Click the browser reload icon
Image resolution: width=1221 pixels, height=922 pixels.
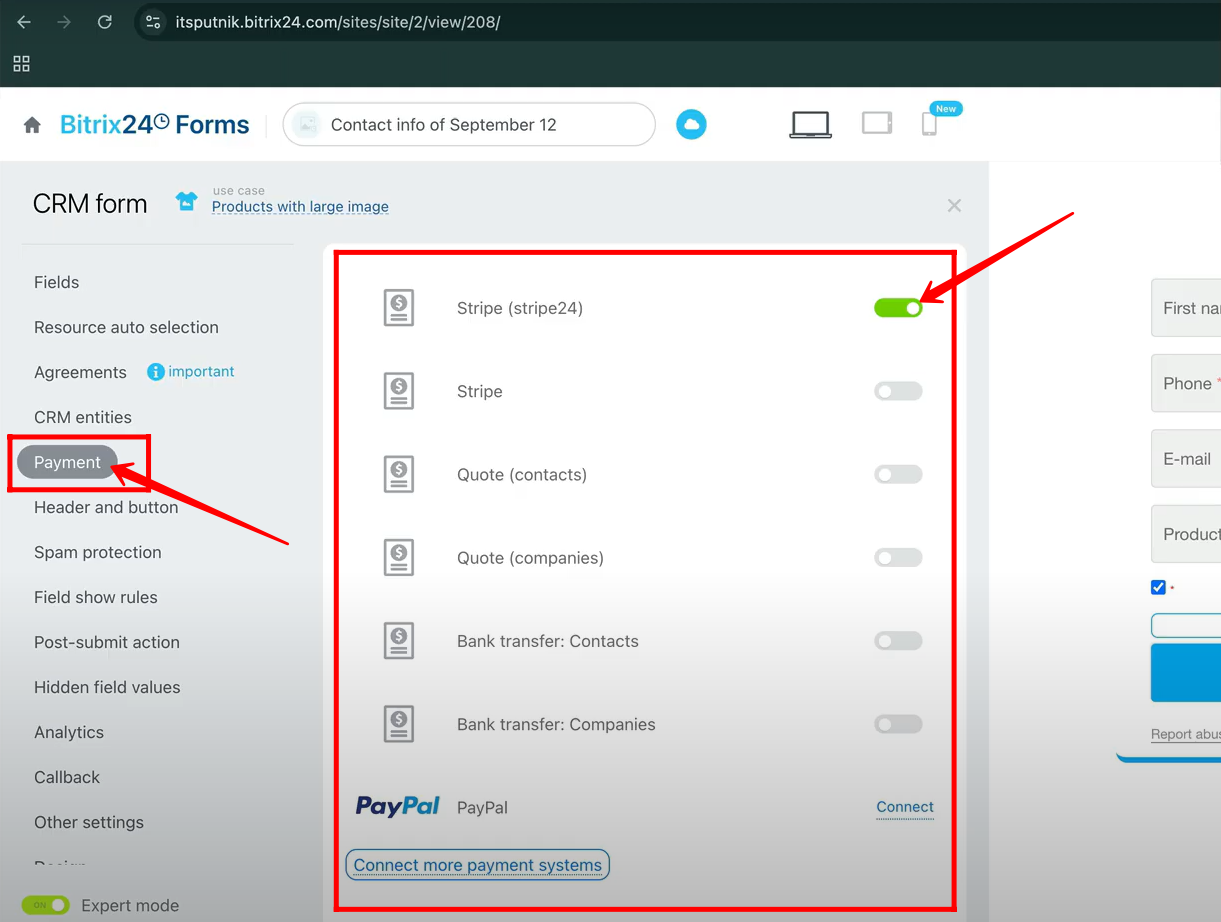click(x=105, y=22)
